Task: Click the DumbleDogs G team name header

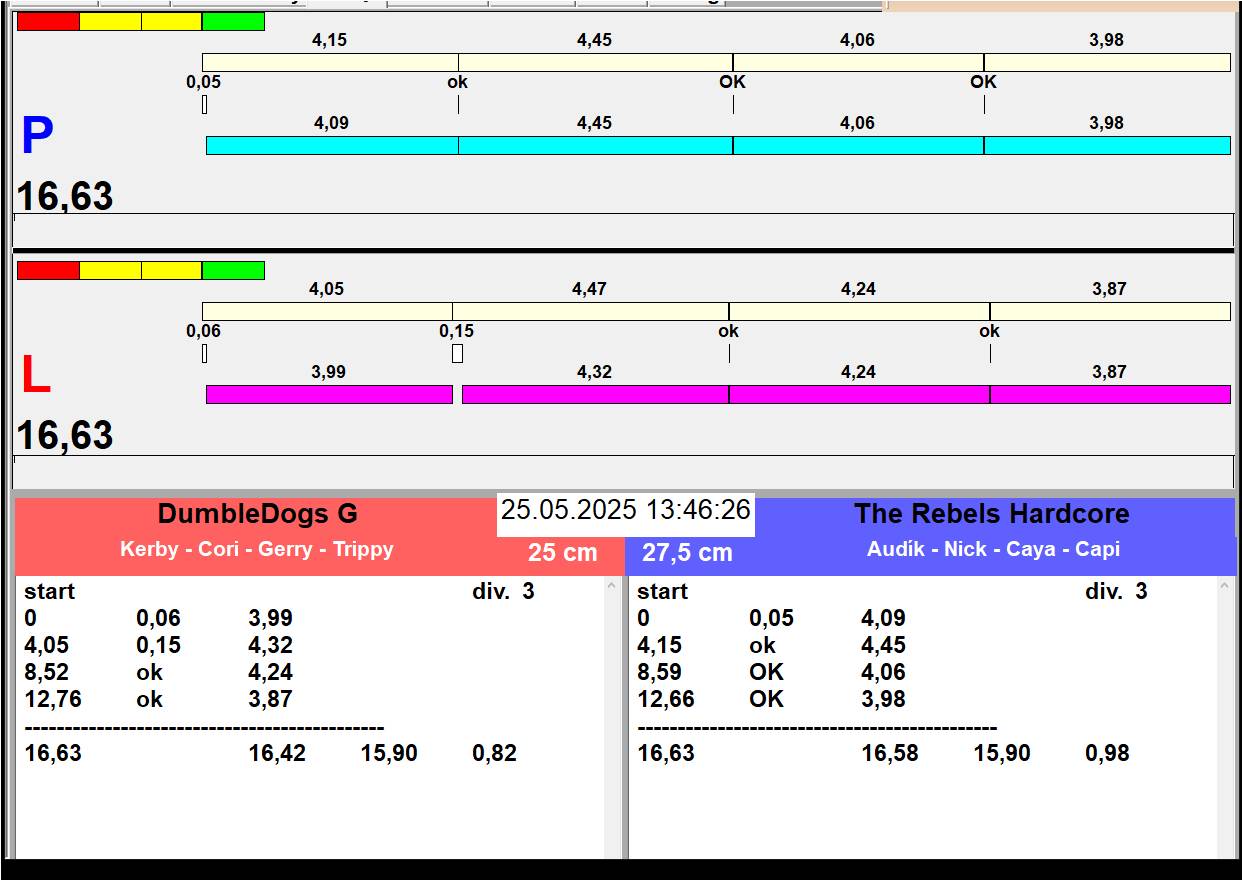Action: pyautogui.click(x=257, y=514)
